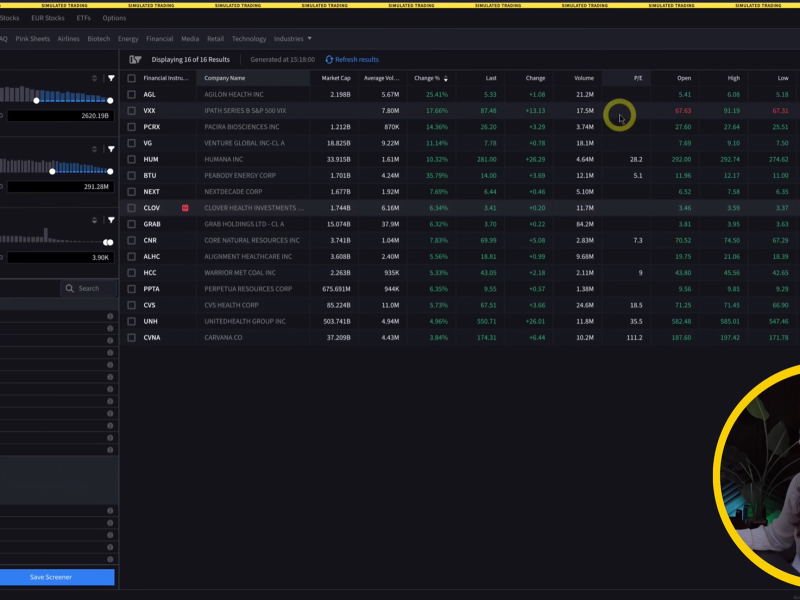Click the sort arrows icon above 2620.19B field
The image size is (800, 600).
pyautogui.click(x=95, y=78)
